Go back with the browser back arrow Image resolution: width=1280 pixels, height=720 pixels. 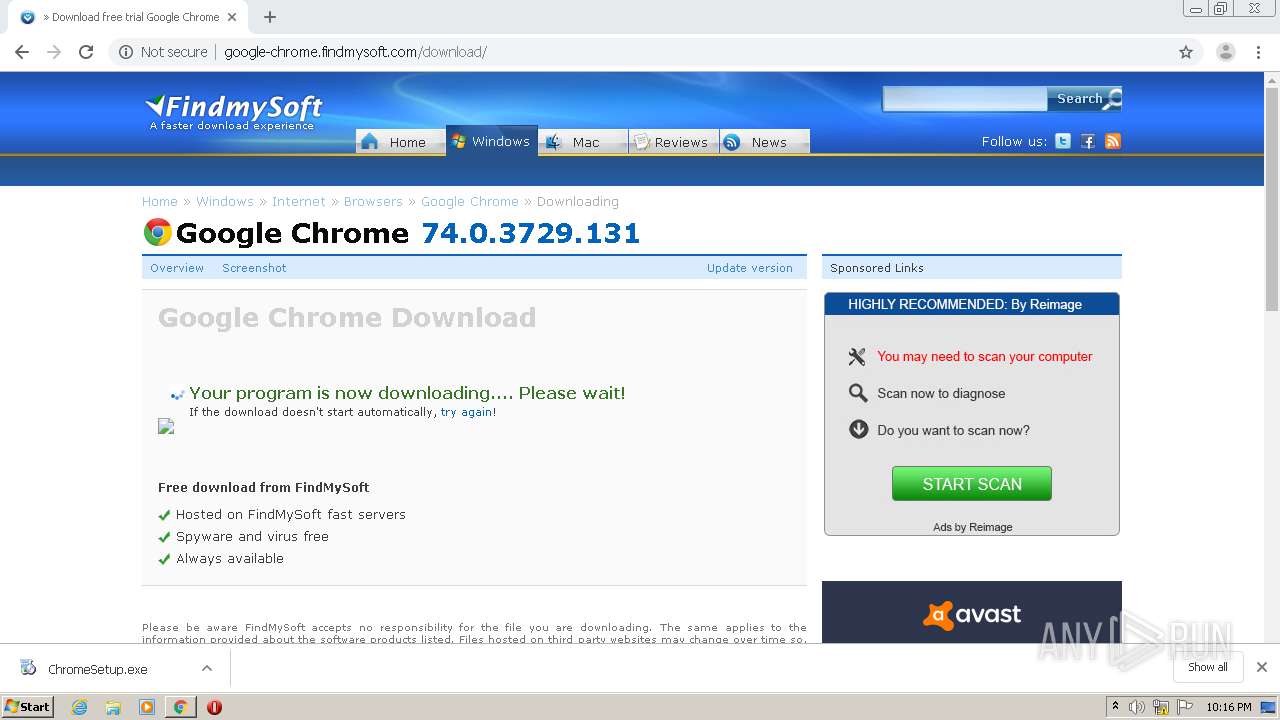(22, 52)
